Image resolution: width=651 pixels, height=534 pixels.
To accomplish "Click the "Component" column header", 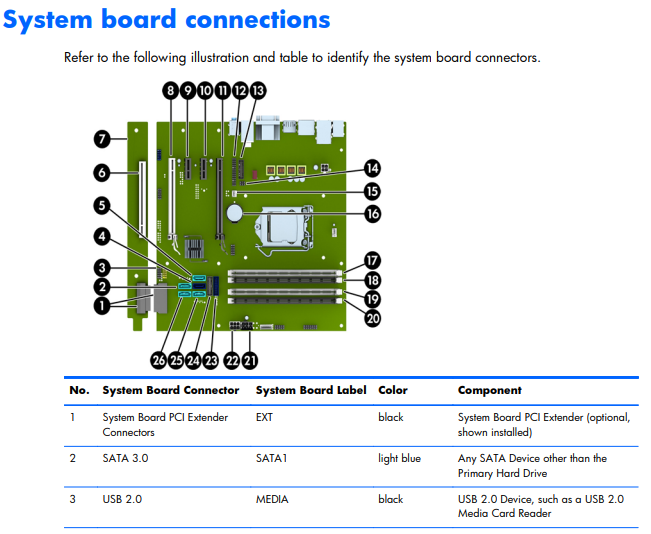I will tap(489, 390).
